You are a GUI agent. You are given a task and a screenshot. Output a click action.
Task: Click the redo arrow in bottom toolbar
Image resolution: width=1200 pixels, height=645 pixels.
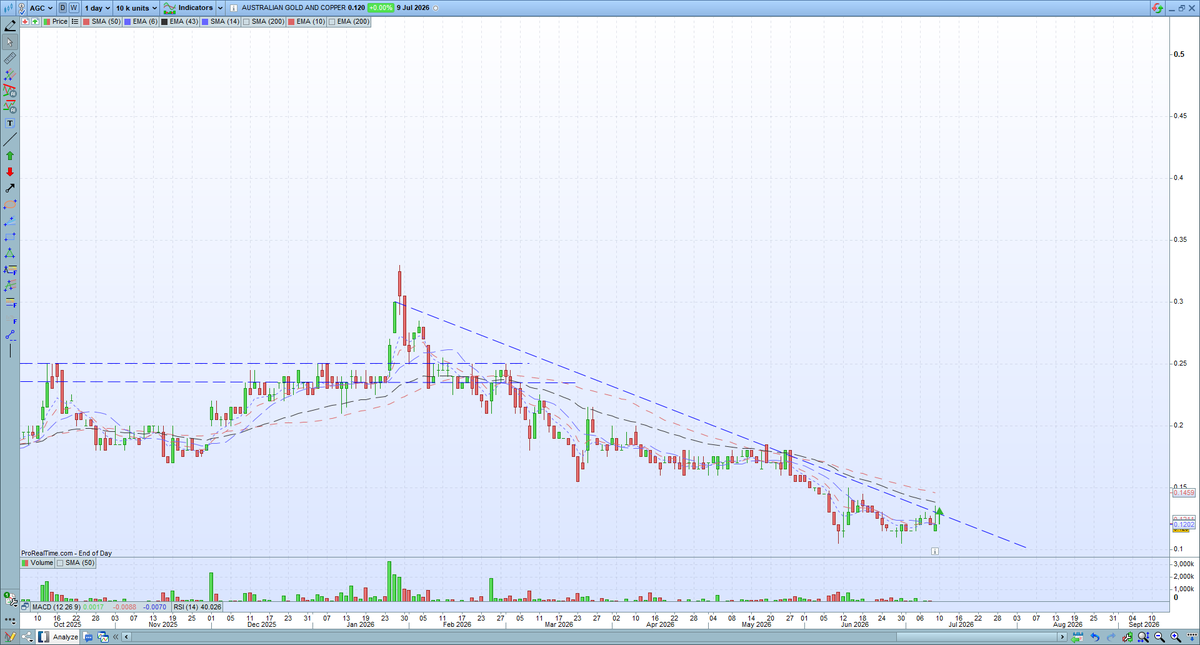tap(1111, 637)
